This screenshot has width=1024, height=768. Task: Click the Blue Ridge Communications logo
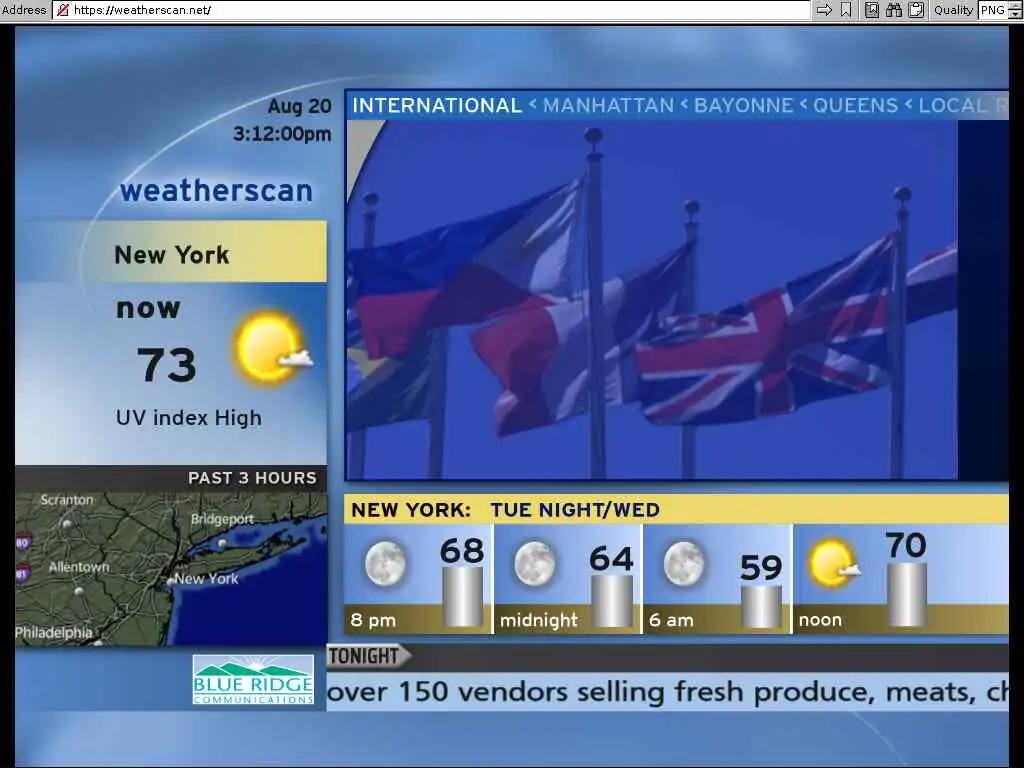point(253,680)
